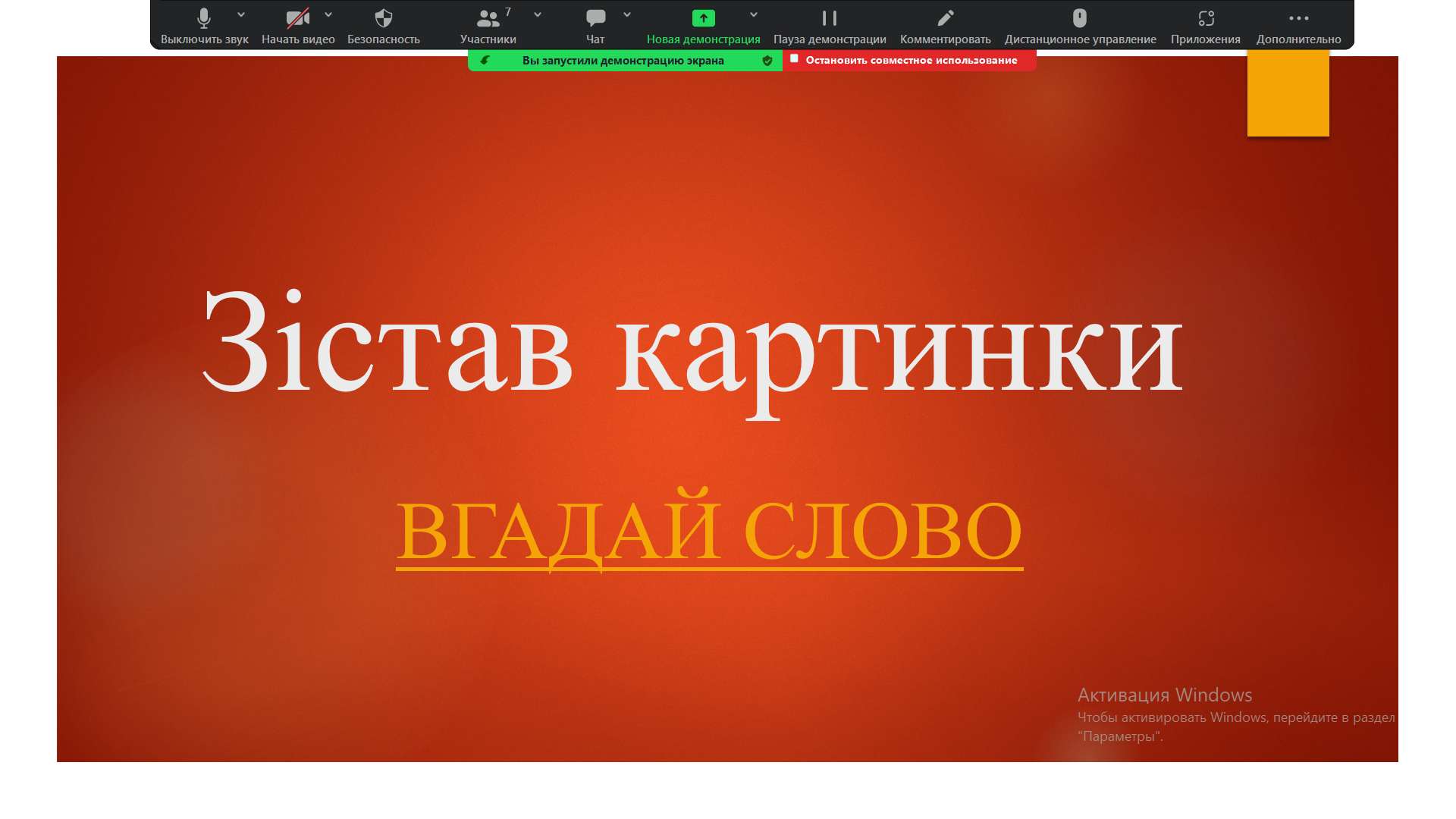This screenshot has height=819, width=1456.
Task: Expand the Participants dropdown arrow
Action: (538, 14)
